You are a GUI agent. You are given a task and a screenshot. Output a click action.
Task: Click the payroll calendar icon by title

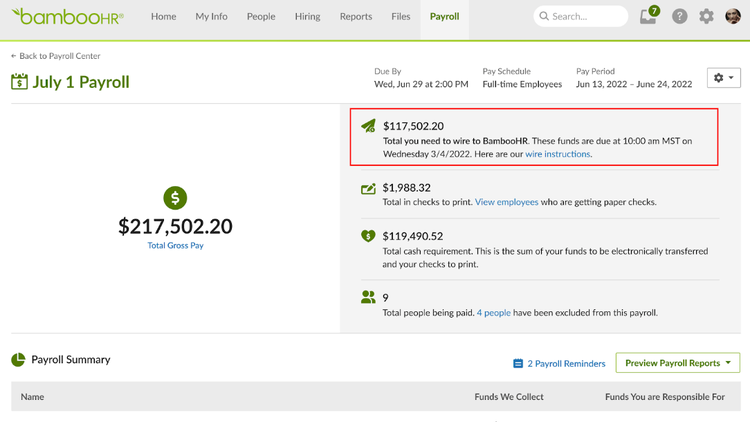tap(19, 82)
